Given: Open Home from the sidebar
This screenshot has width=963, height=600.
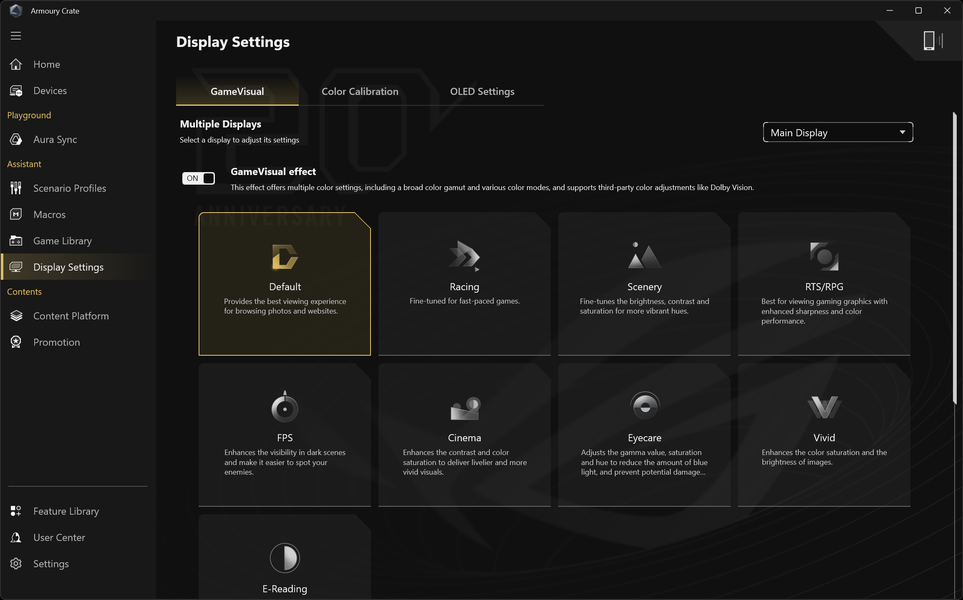Looking at the screenshot, I should (x=47, y=64).
